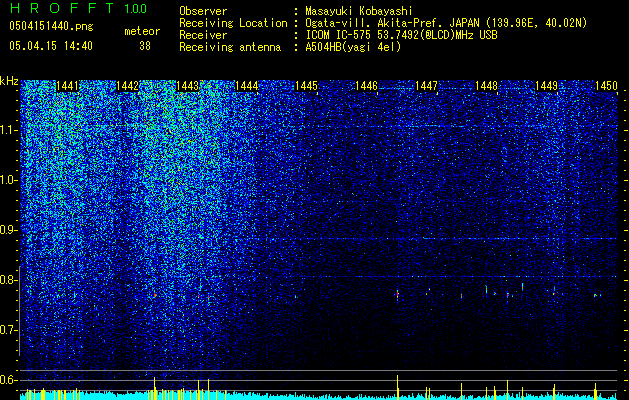Click the 1450 time axis label
The width and height of the screenshot is (629, 400).
point(606,86)
